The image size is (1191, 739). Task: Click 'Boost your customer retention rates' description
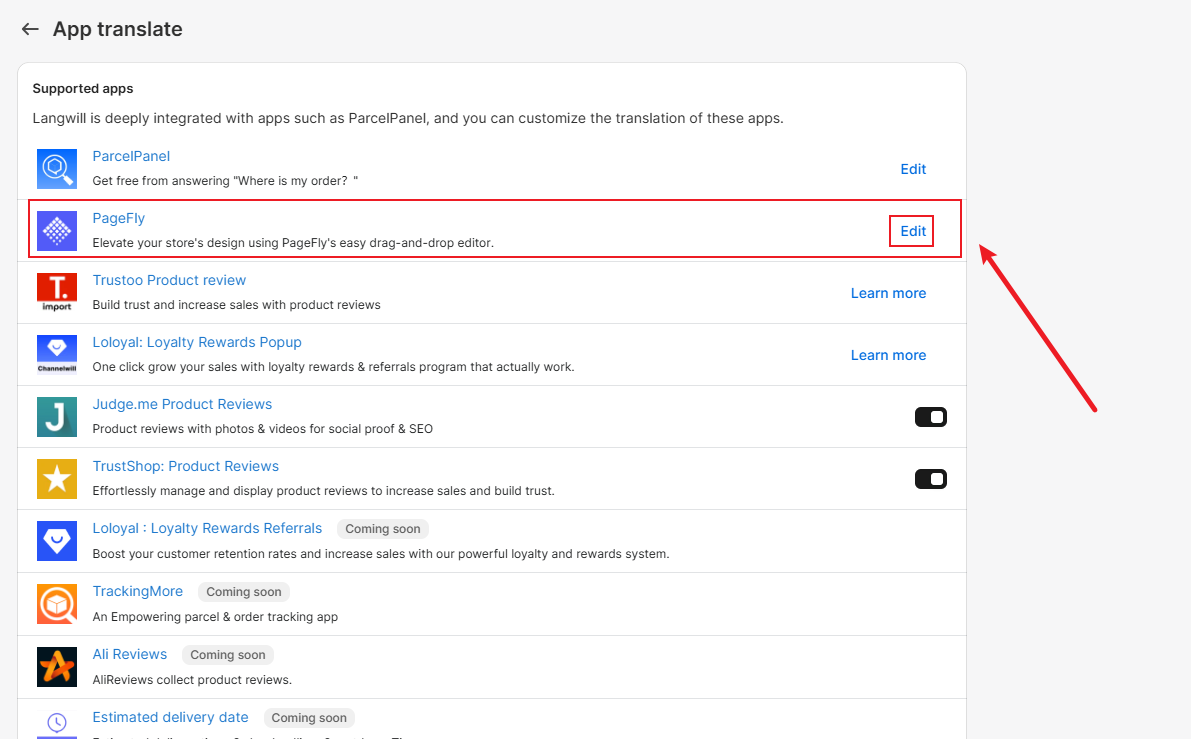[381, 554]
